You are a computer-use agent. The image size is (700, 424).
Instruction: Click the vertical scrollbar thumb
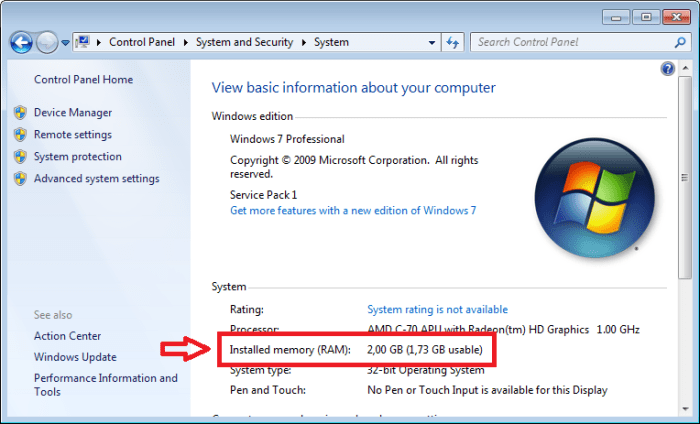(x=685, y=178)
